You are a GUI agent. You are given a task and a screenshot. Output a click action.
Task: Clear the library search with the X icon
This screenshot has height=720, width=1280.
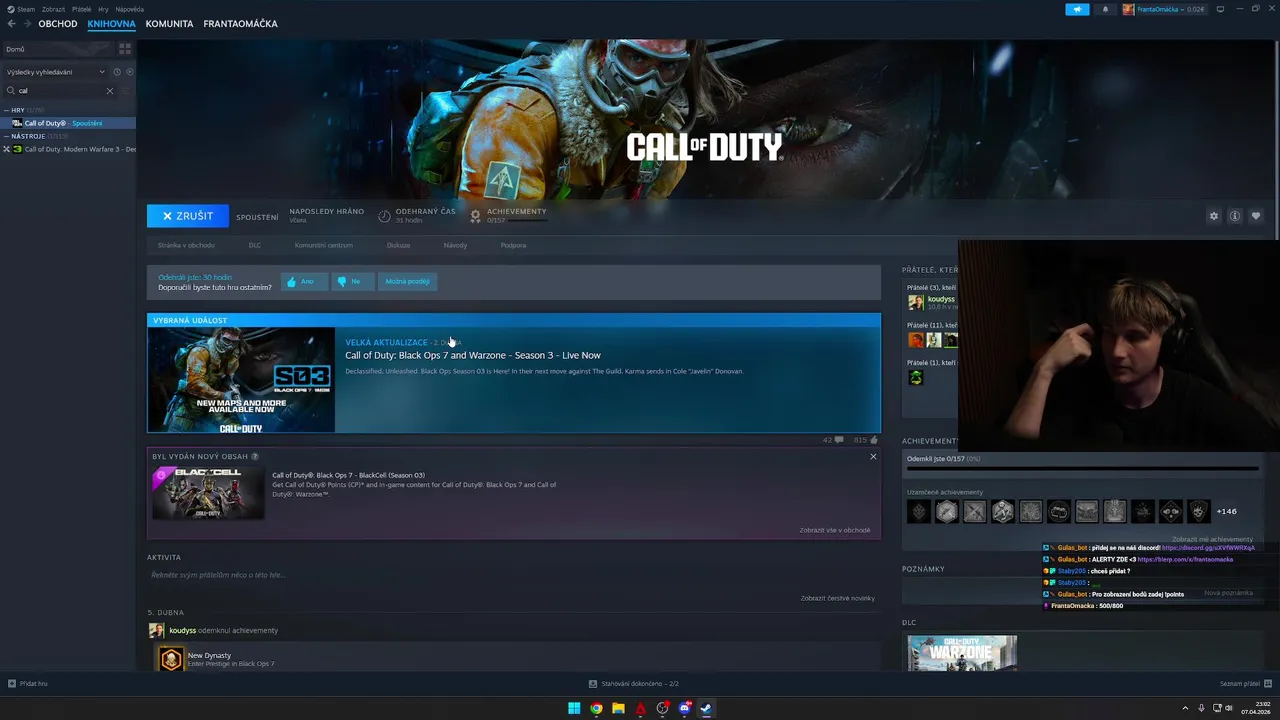[110, 91]
